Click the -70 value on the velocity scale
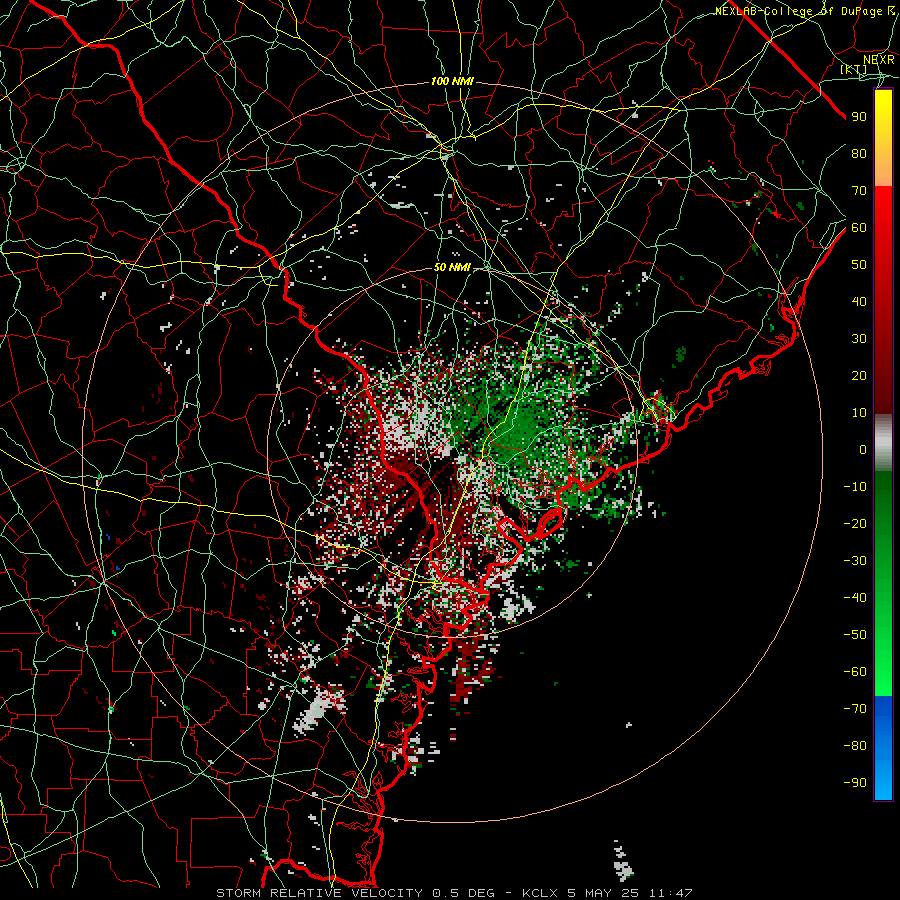The height and width of the screenshot is (900, 900). pos(855,709)
